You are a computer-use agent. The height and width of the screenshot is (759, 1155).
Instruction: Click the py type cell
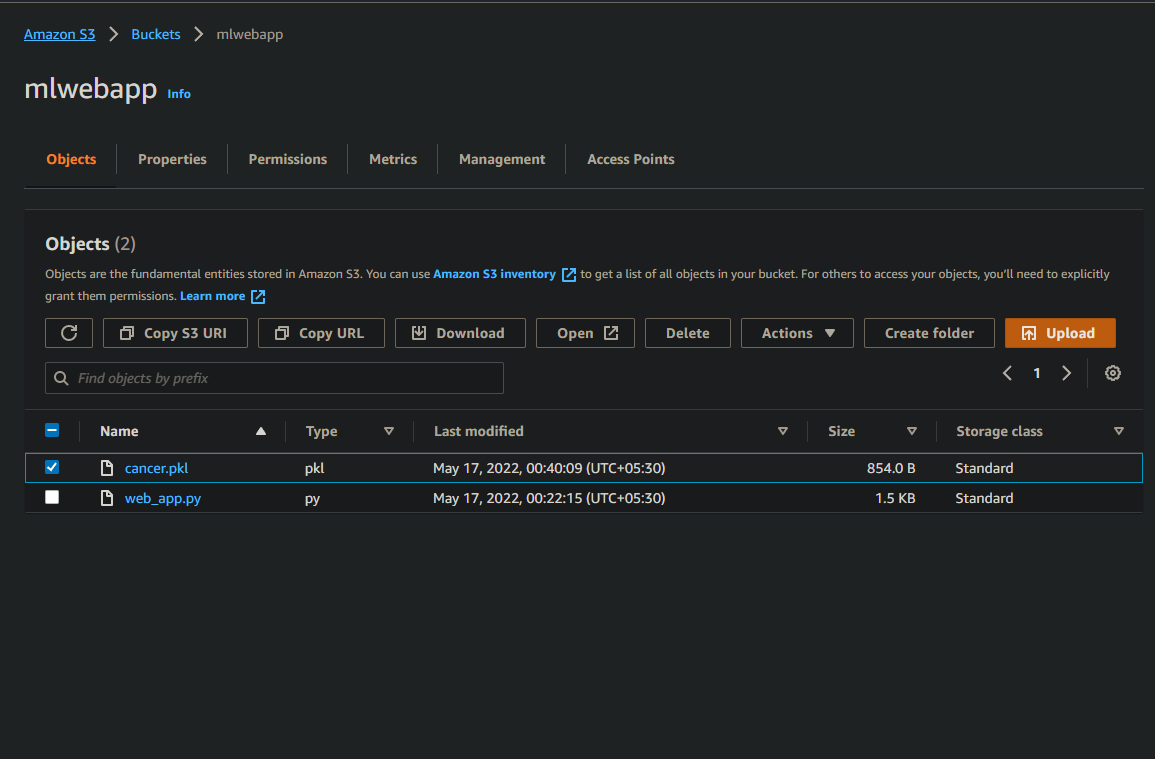312,499
